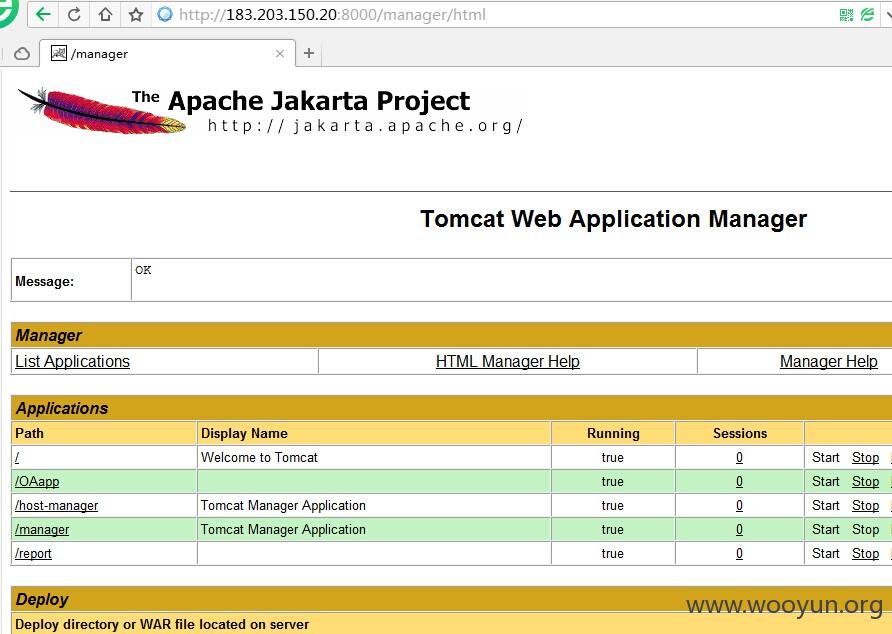
Task: Click the Running column header
Action: (x=613, y=433)
